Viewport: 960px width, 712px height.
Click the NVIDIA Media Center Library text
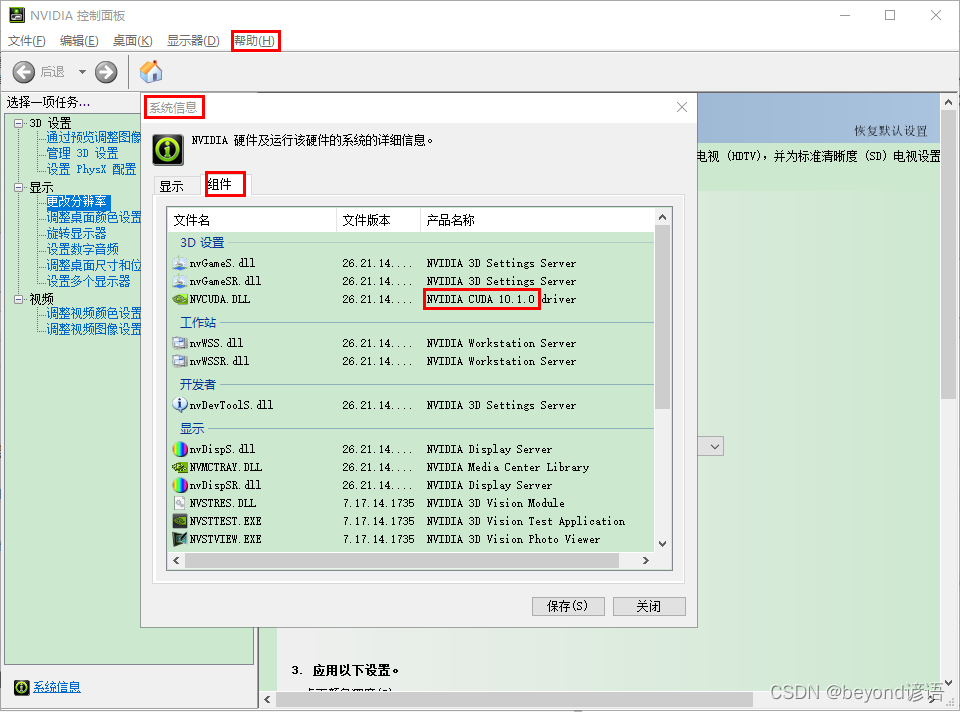pos(508,467)
